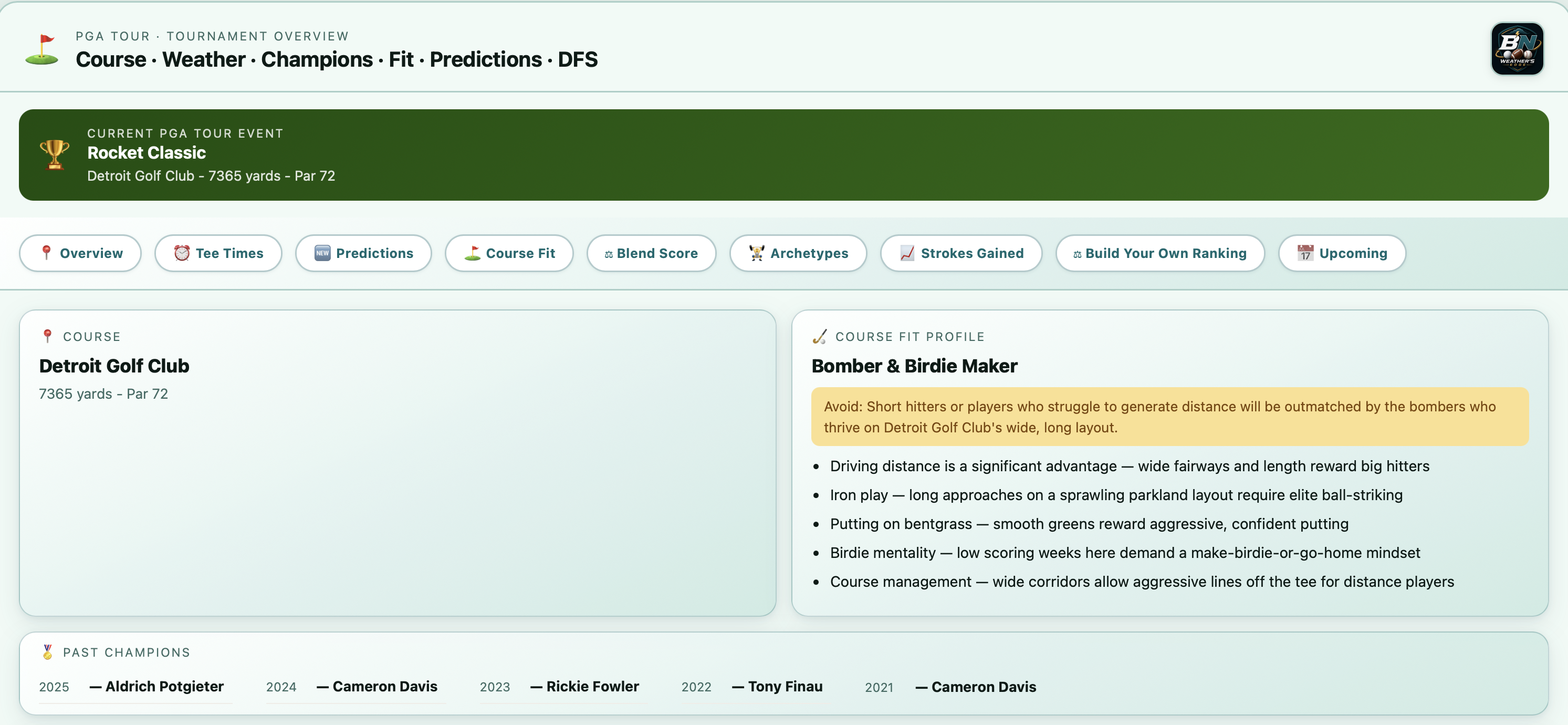
Task: Click the golf flag logo icon
Action: pyautogui.click(x=42, y=49)
